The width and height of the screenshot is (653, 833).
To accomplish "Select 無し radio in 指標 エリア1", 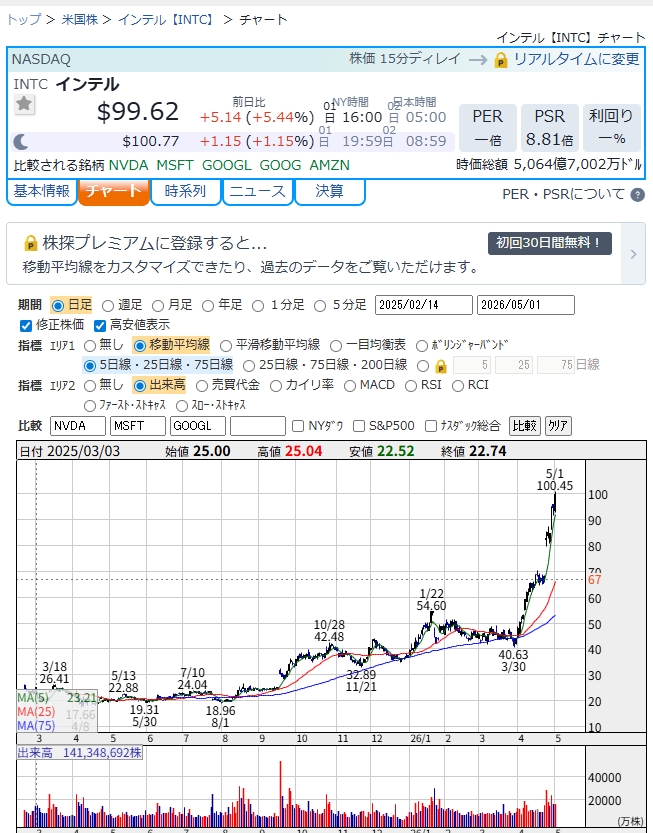I will tap(90, 346).
